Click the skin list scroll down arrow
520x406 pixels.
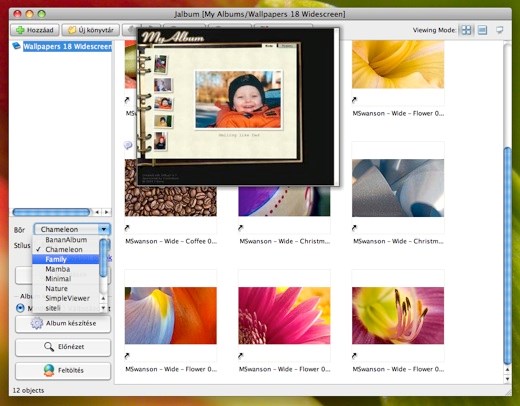103,308
